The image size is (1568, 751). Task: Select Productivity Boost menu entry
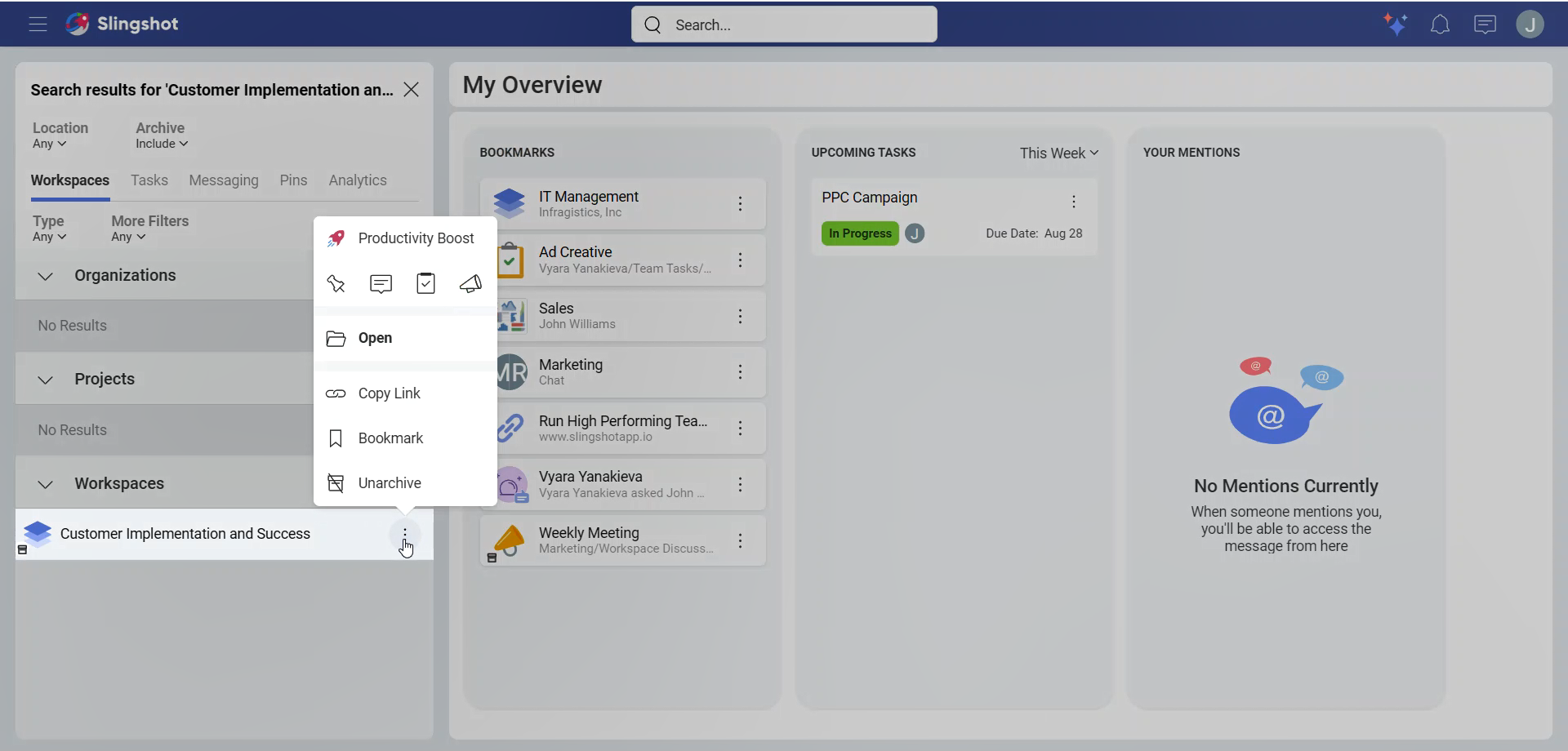point(405,238)
